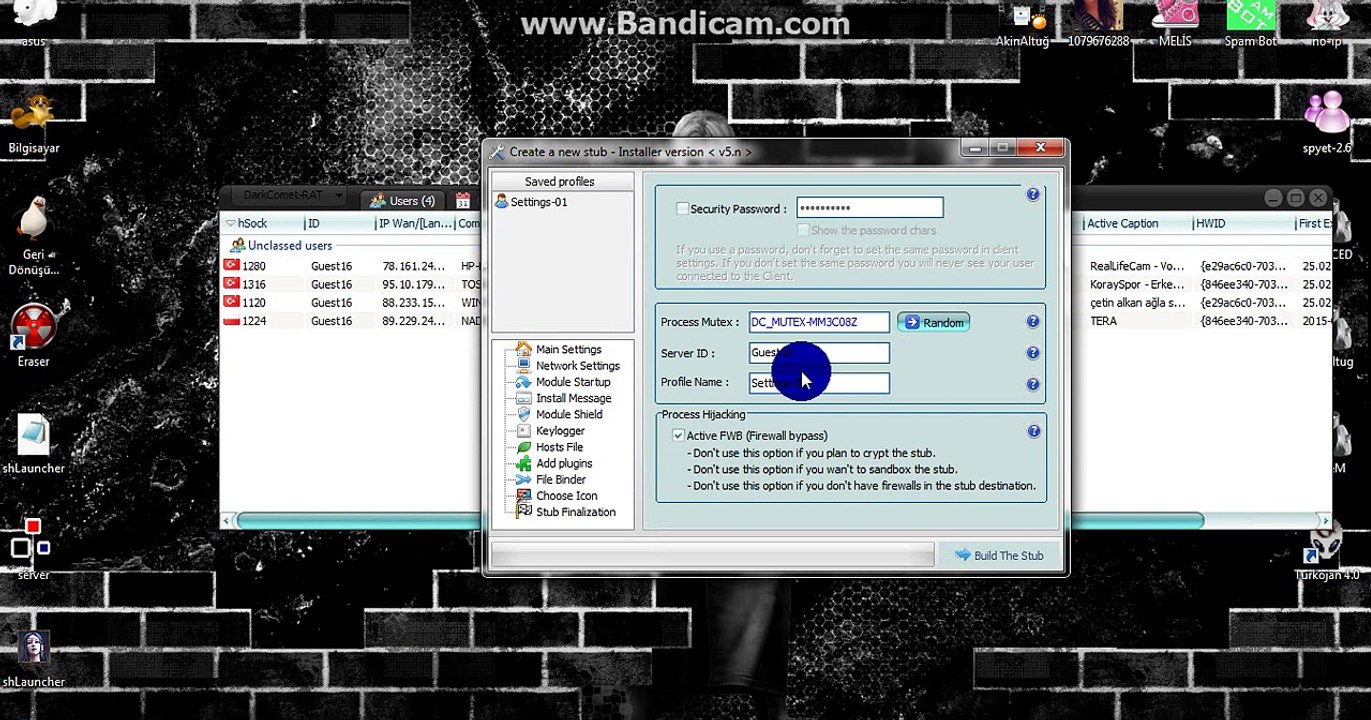The height and width of the screenshot is (720, 1371).
Task: Select the Settings-01 saved profile
Action: coord(531,202)
